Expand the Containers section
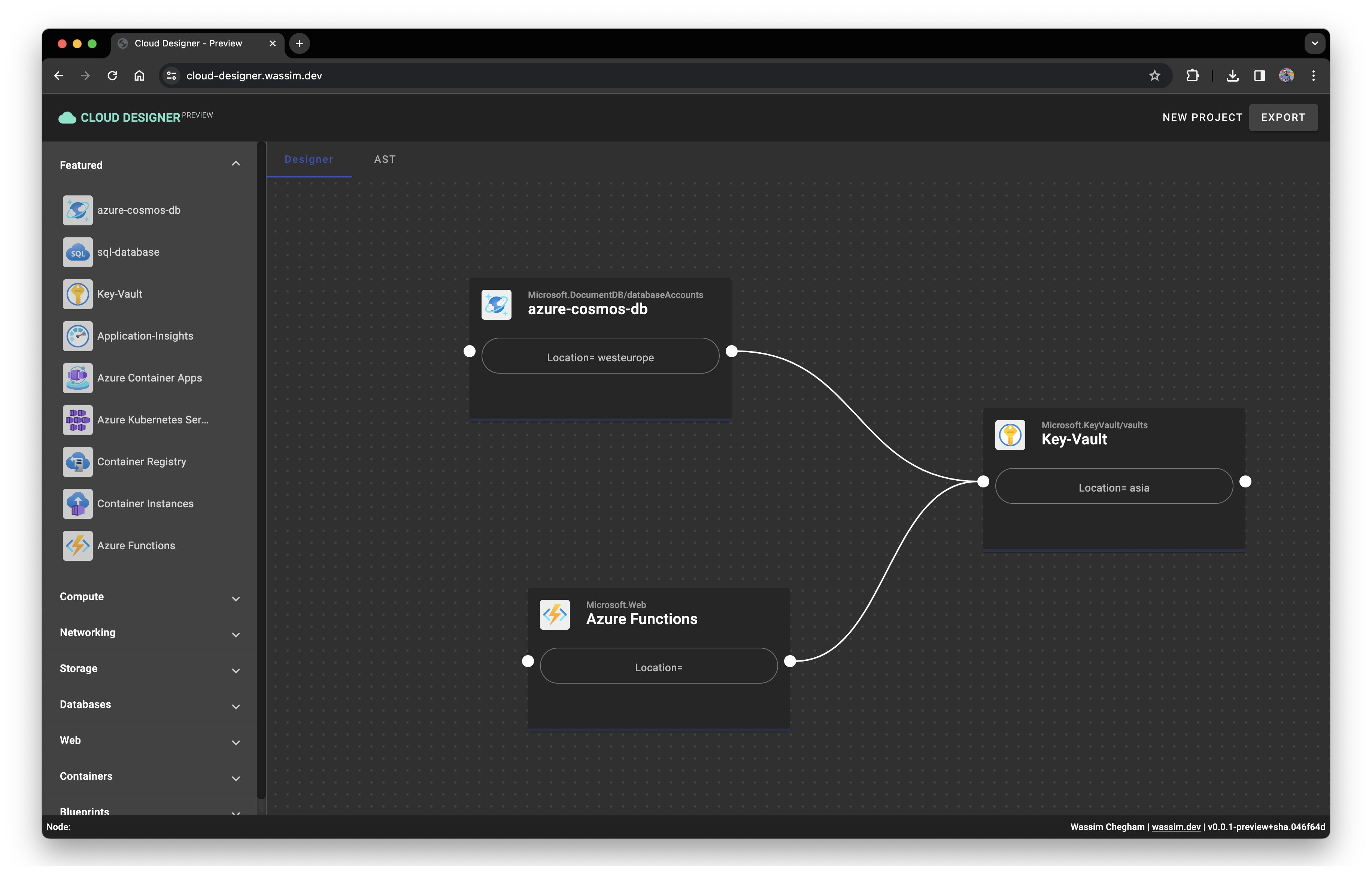The image size is (1372, 894). point(236,779)
